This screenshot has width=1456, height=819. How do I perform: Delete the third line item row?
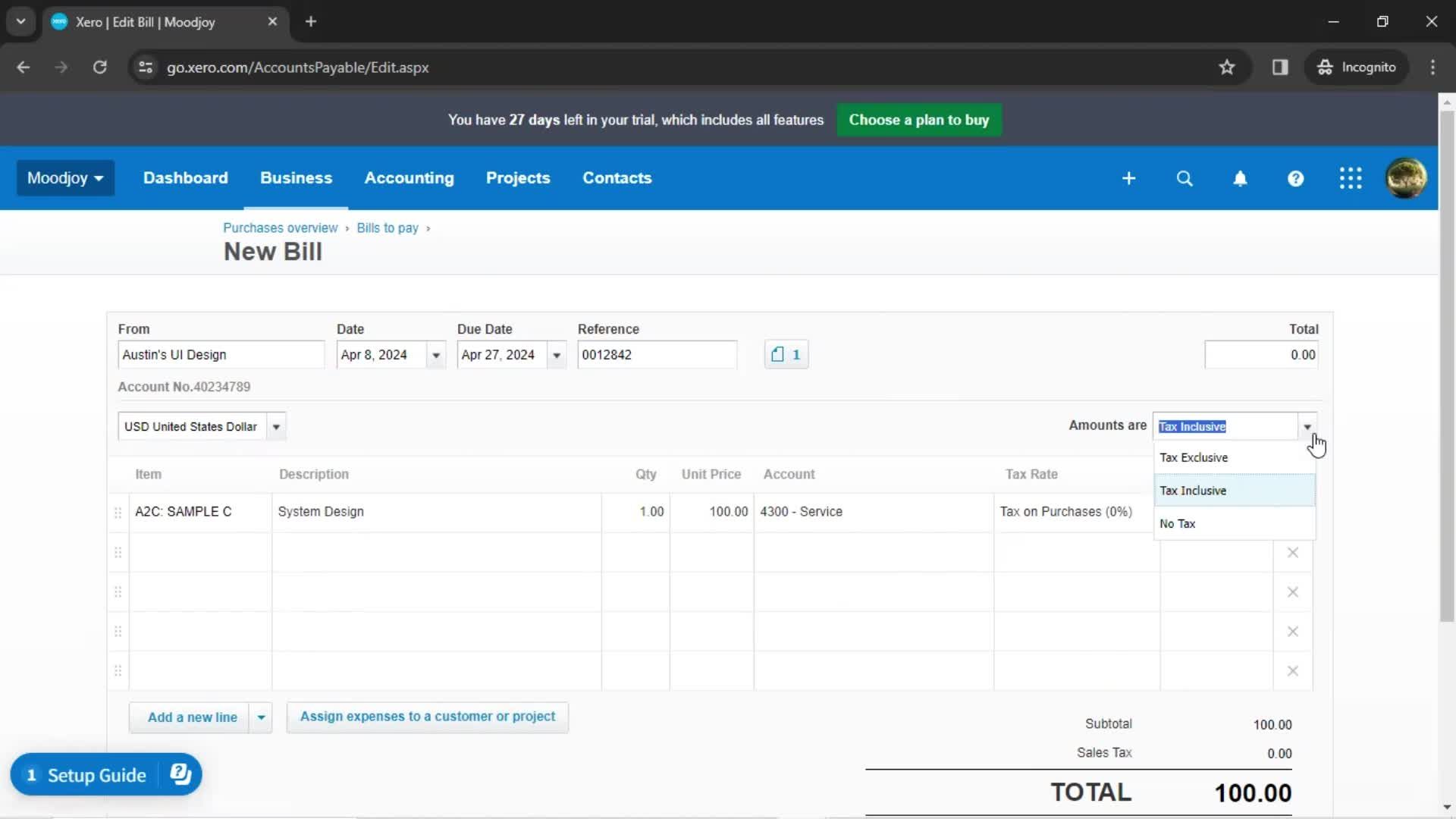click(1293, 592)
